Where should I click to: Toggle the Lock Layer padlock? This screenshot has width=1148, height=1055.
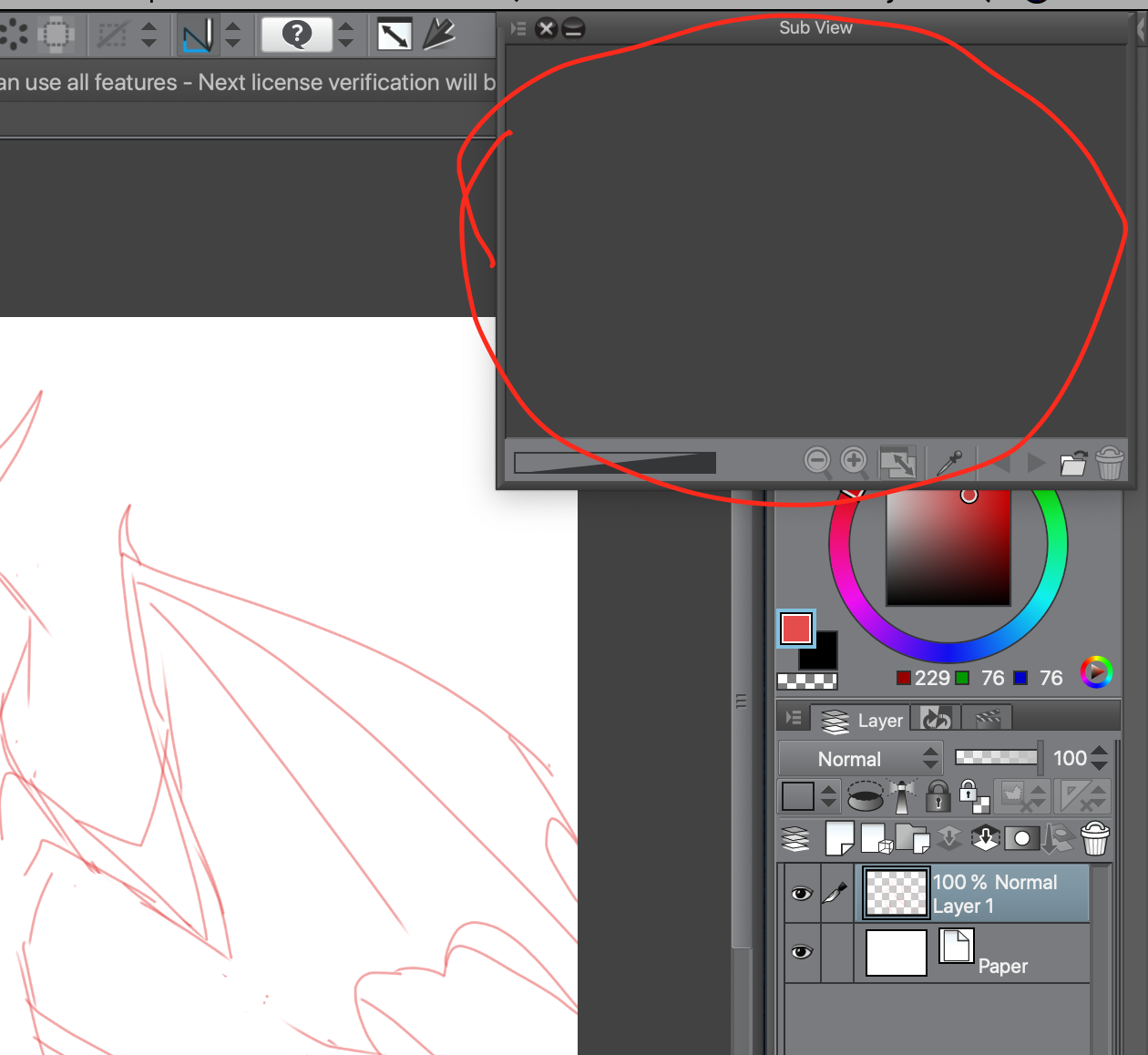[938, 796]
